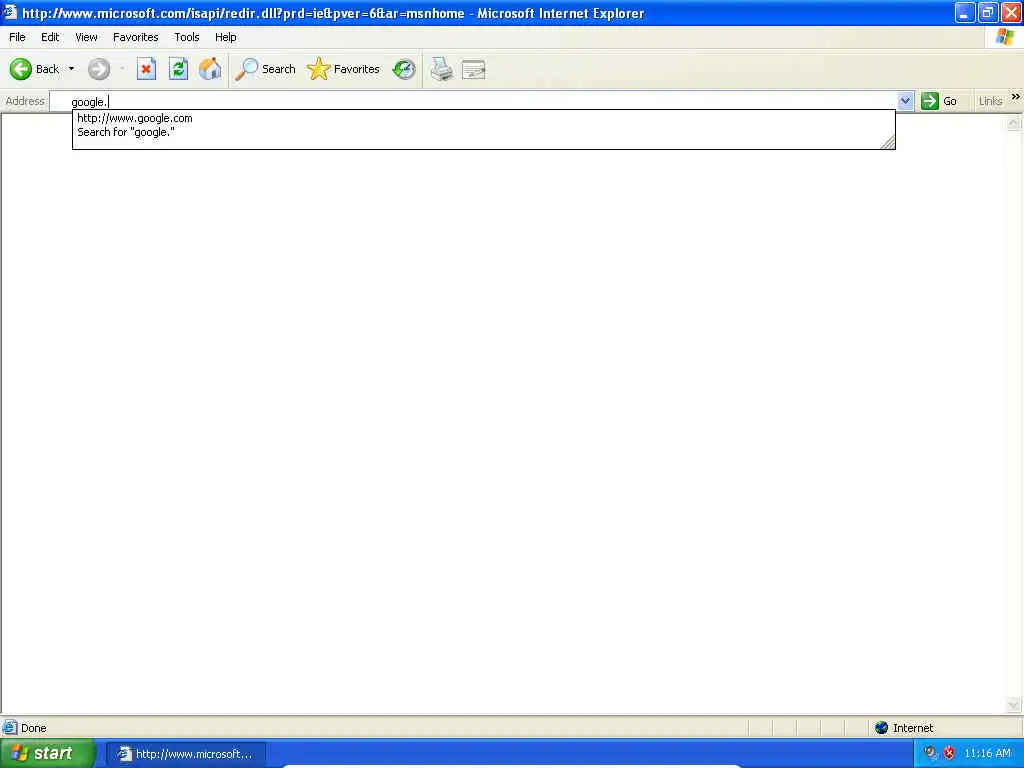Open the Windows Start button
Viewport: 1024px width, 768px height.
pyautogui.click(x=48, y=754)
